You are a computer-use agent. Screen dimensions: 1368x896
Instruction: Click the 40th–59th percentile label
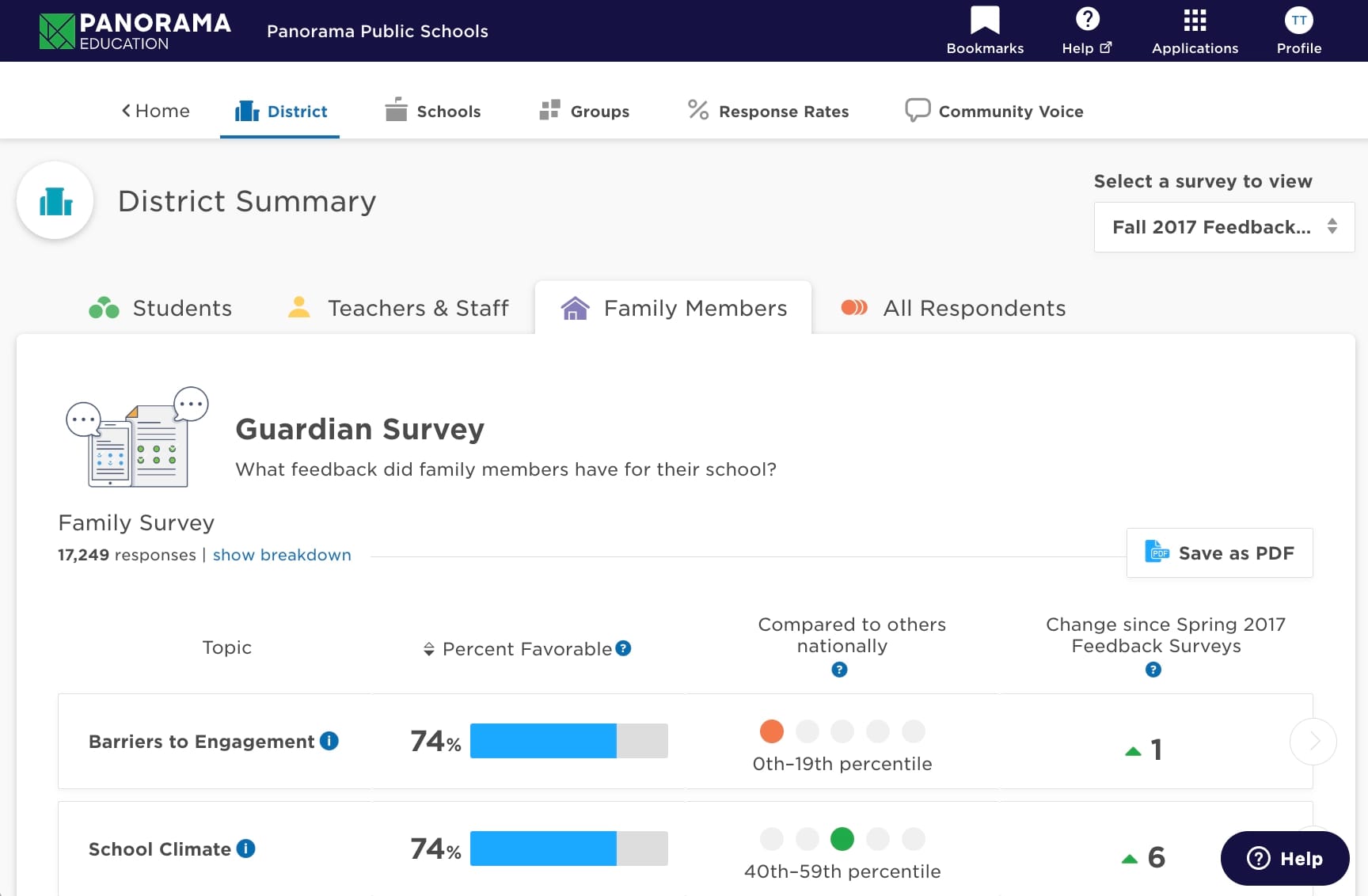[842, 871]
